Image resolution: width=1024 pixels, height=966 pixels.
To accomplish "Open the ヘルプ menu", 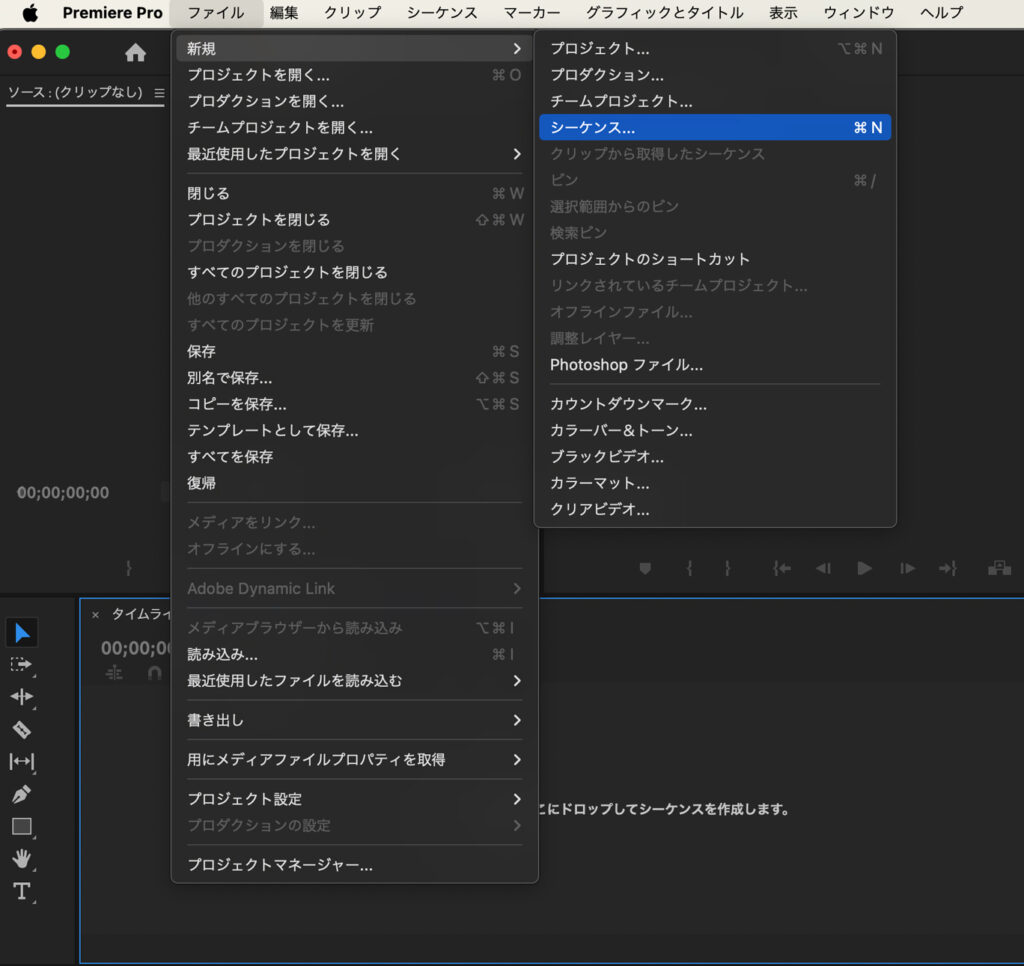I will point(942,13).
